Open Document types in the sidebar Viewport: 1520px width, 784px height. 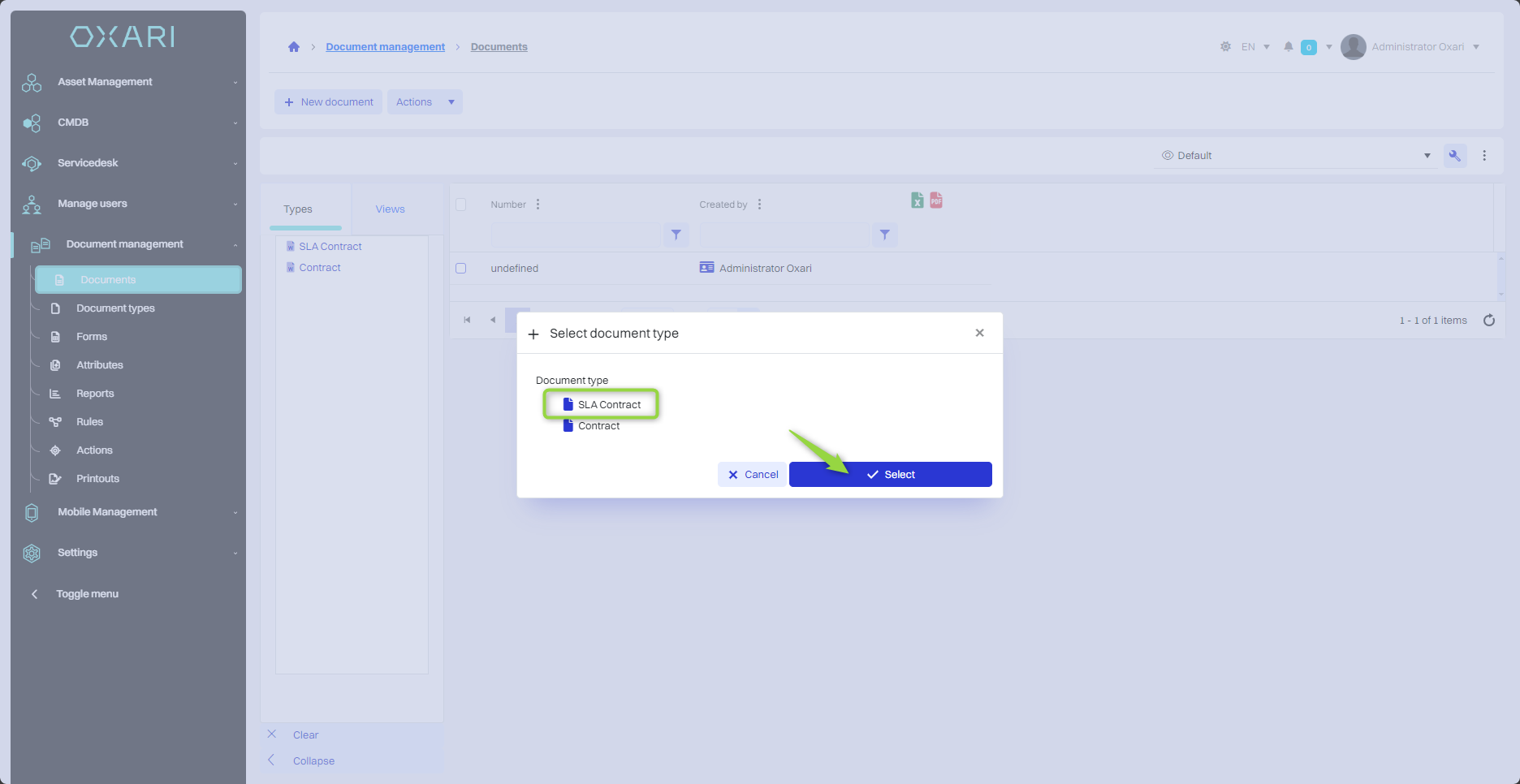tap(115, 308)
